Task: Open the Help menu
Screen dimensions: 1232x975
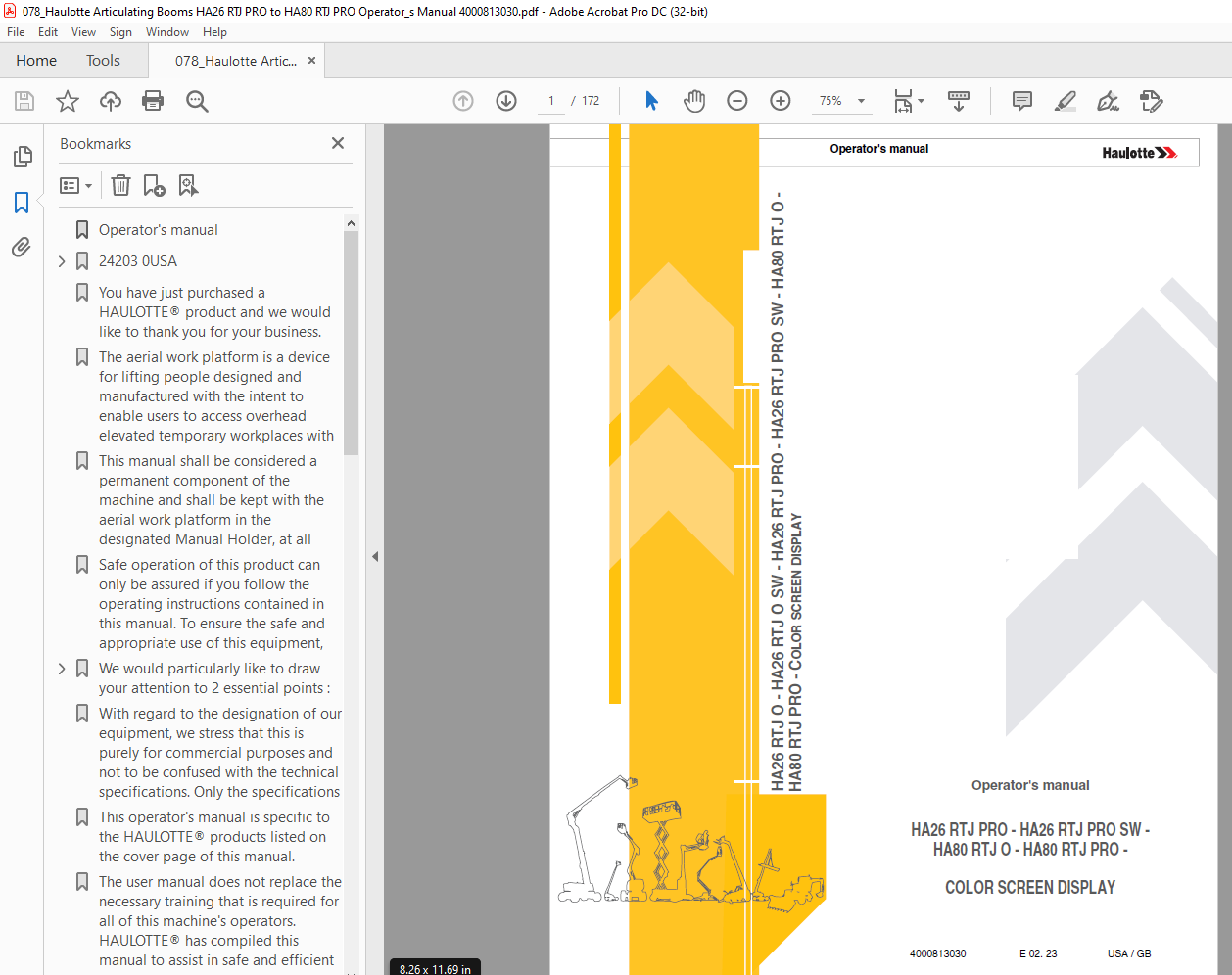Action: pyautogui.click(x=214, y=32)
